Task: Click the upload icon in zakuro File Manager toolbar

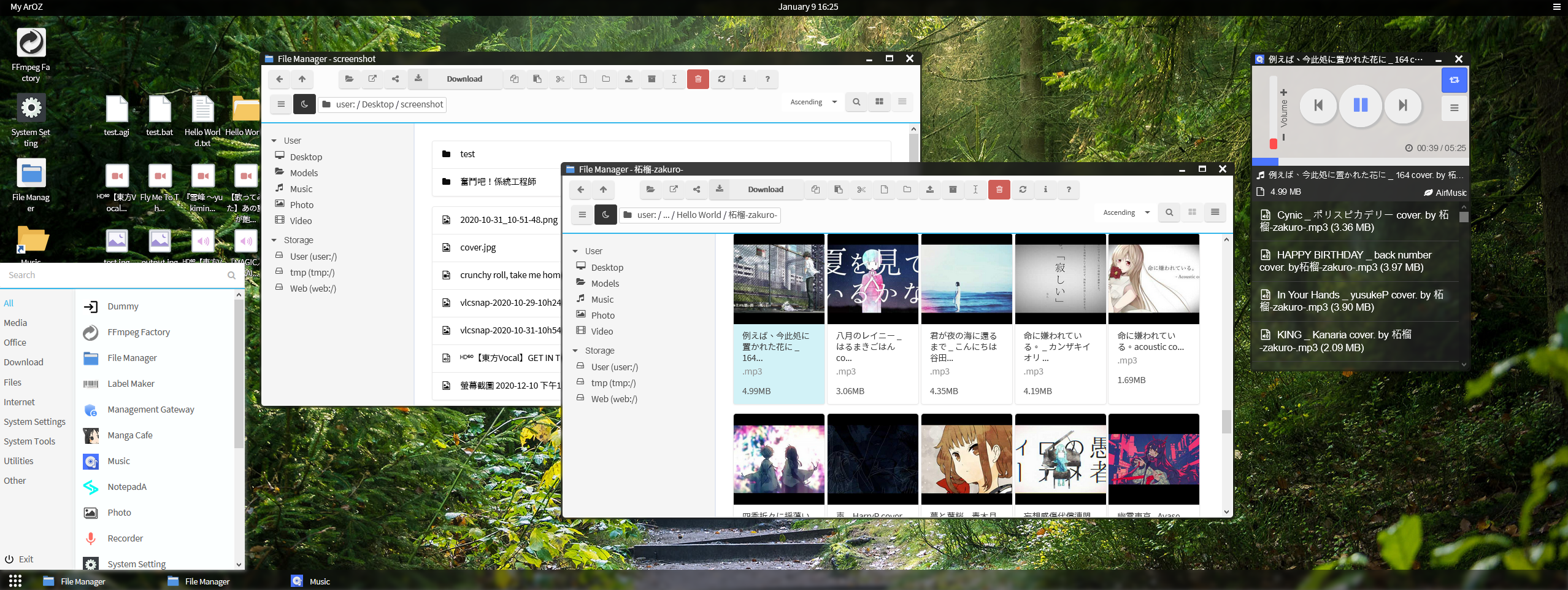Action: click(x=929, y=190)
